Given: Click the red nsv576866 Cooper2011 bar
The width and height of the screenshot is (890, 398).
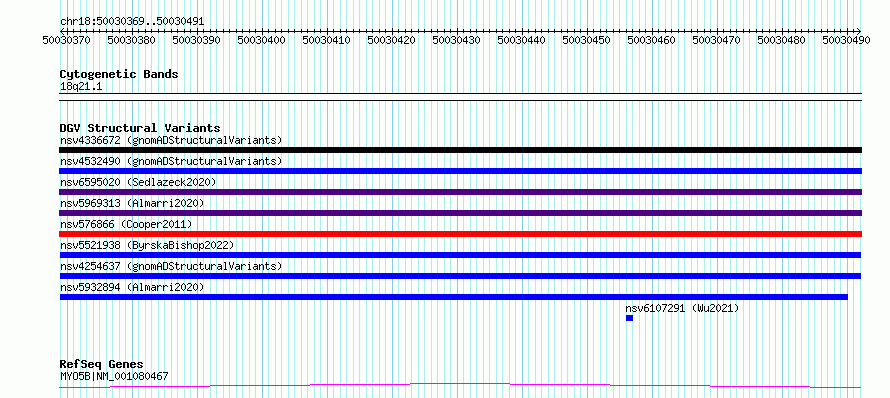Looking at the screenshot, I should coord(460,234).
